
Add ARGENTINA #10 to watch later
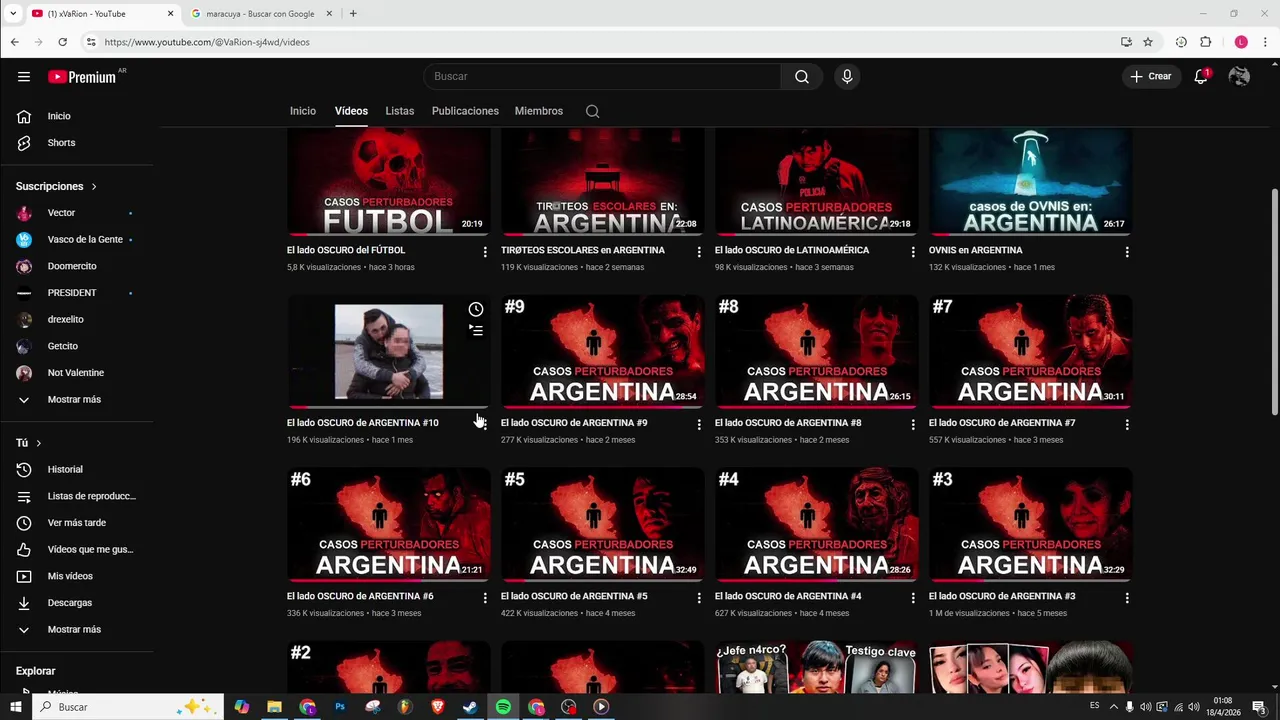point(476,309)
